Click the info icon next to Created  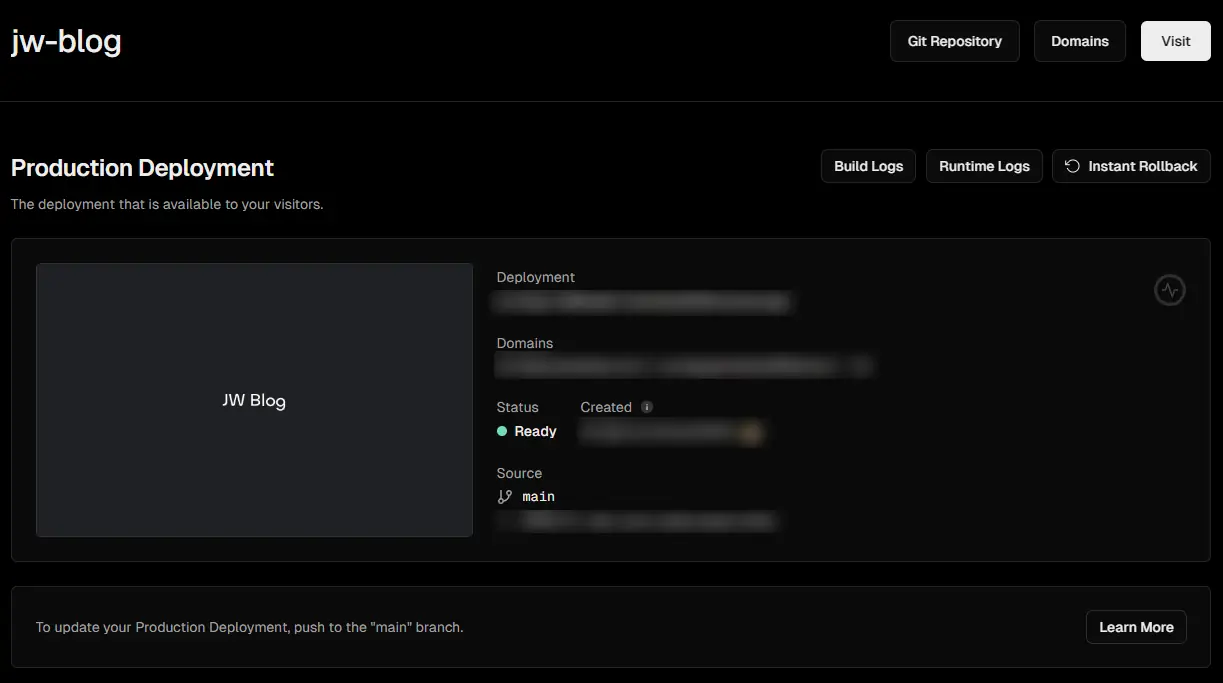coord(647,407)
